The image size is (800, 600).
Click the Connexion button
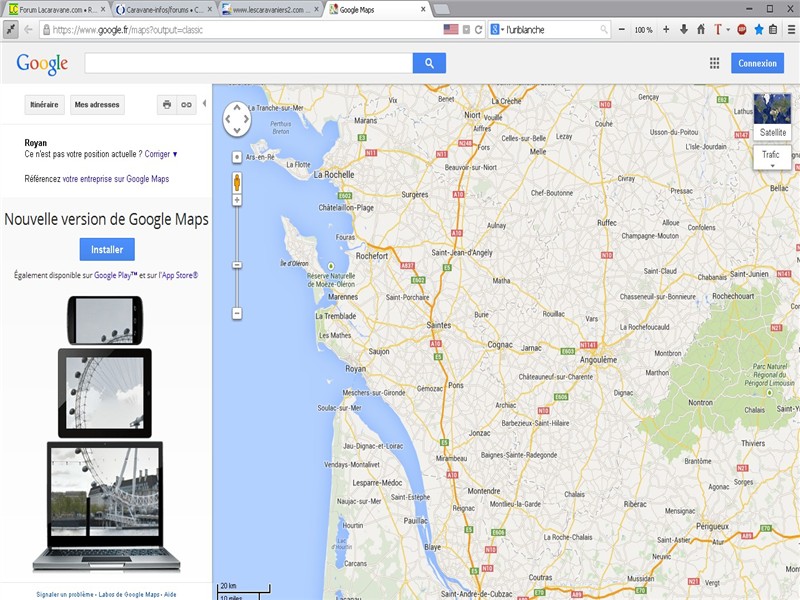(757, 63)
